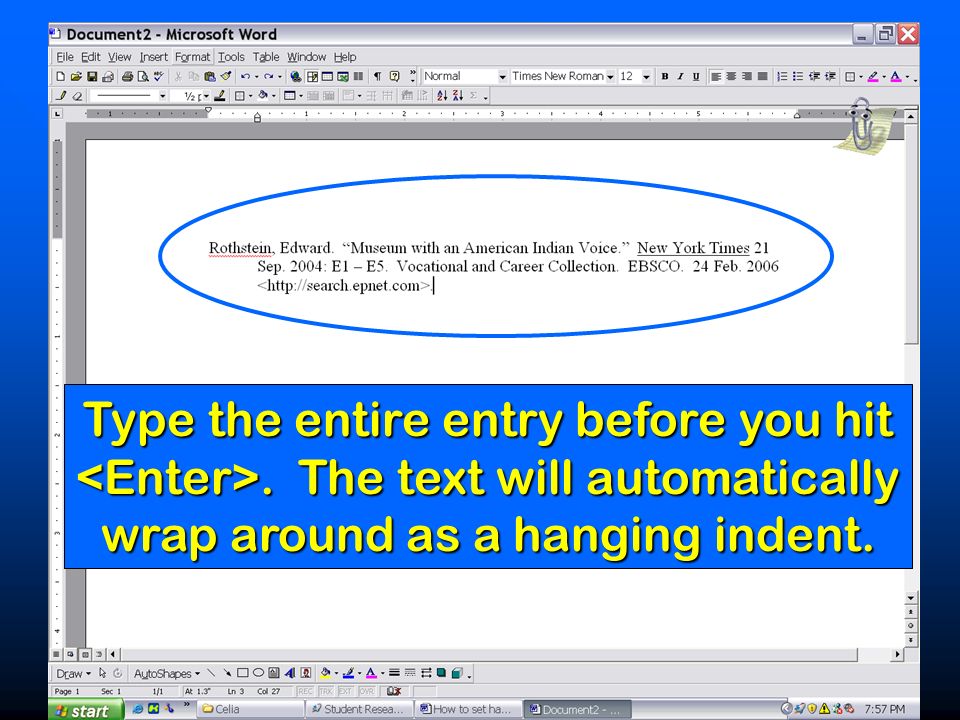The height and width of the screenshot is (720, 960).
Task: Insert bulleted list
Action: [x=798, y=77]
